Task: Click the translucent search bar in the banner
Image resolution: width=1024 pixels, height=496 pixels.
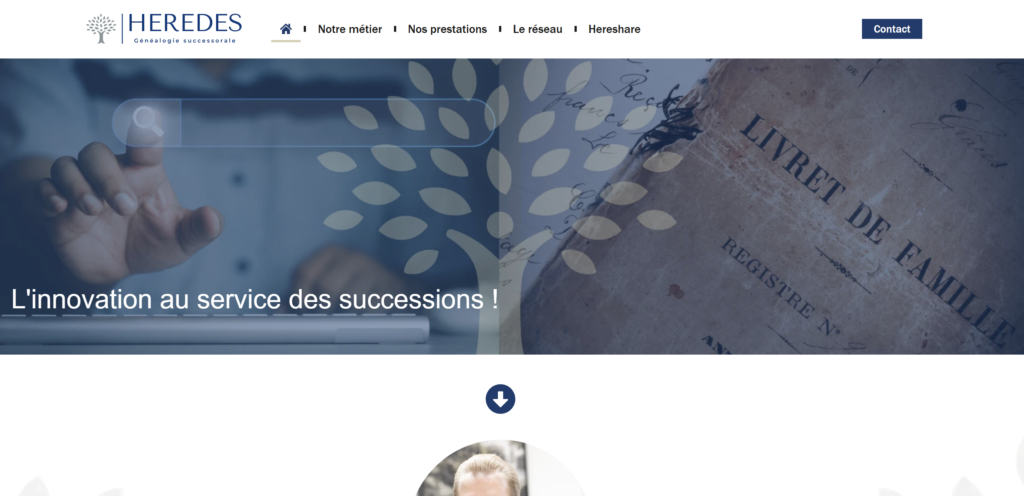Action: coord(304,123)
